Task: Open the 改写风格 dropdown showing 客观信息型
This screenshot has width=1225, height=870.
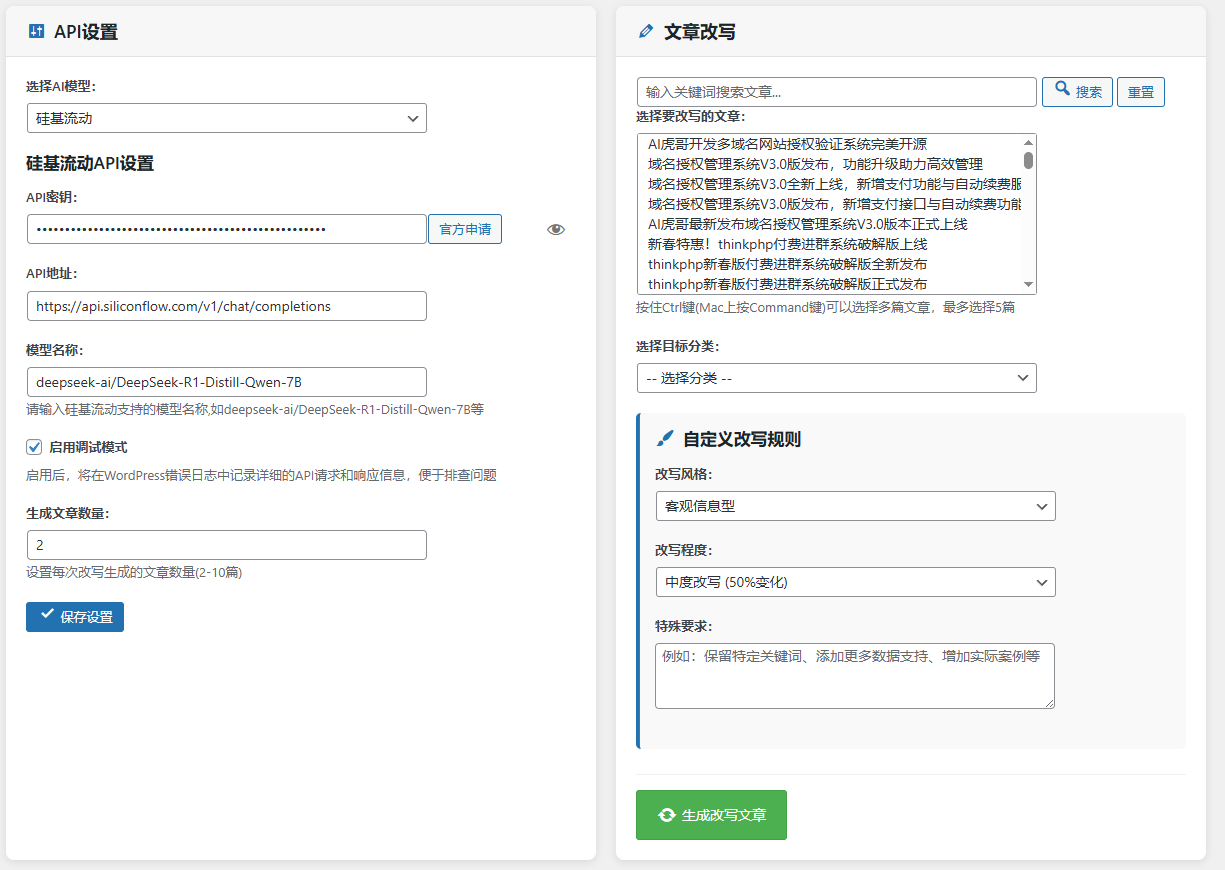Action: tap(855, 506)
